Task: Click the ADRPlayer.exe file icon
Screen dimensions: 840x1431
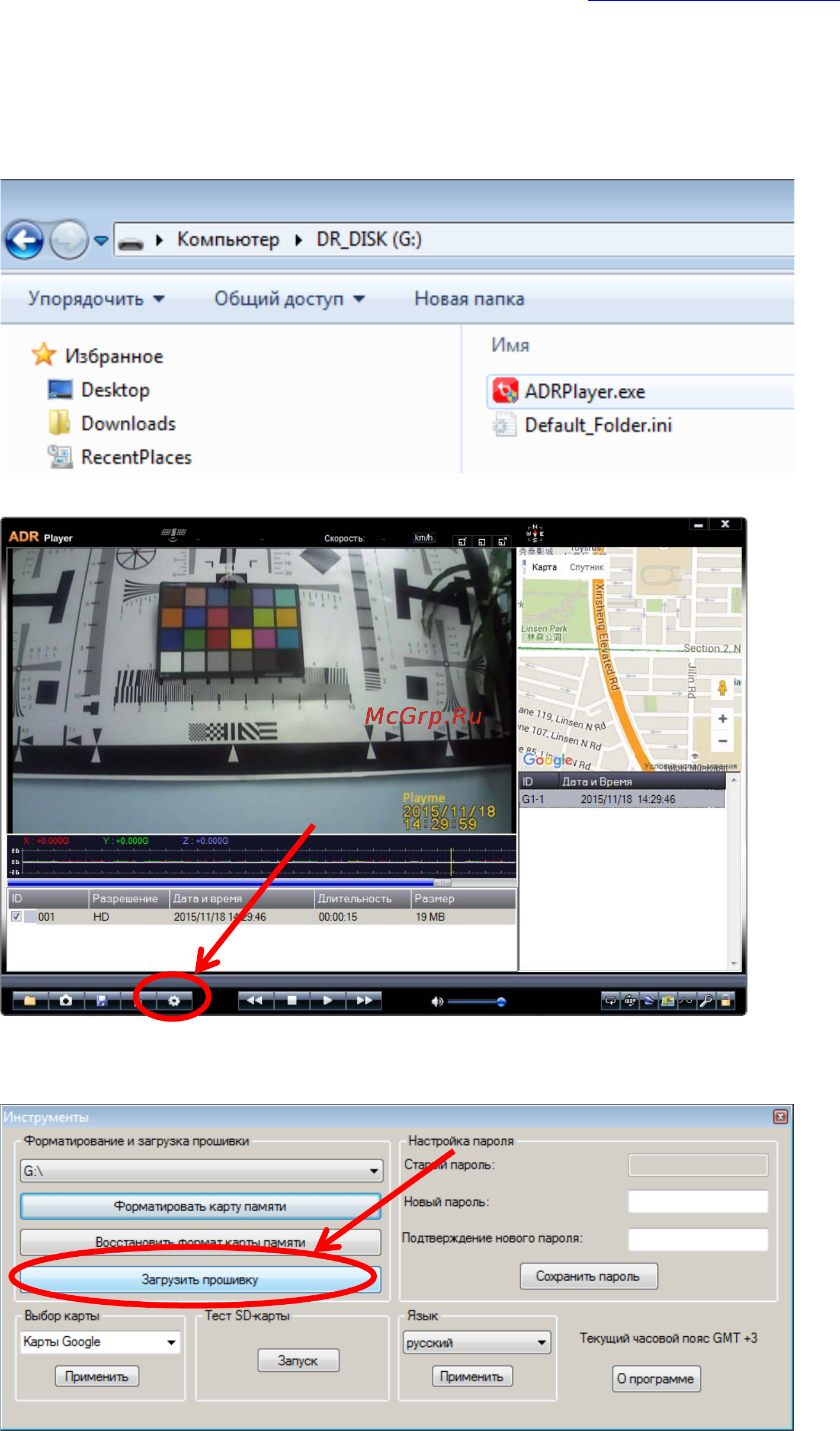Action: coord(505,391)
